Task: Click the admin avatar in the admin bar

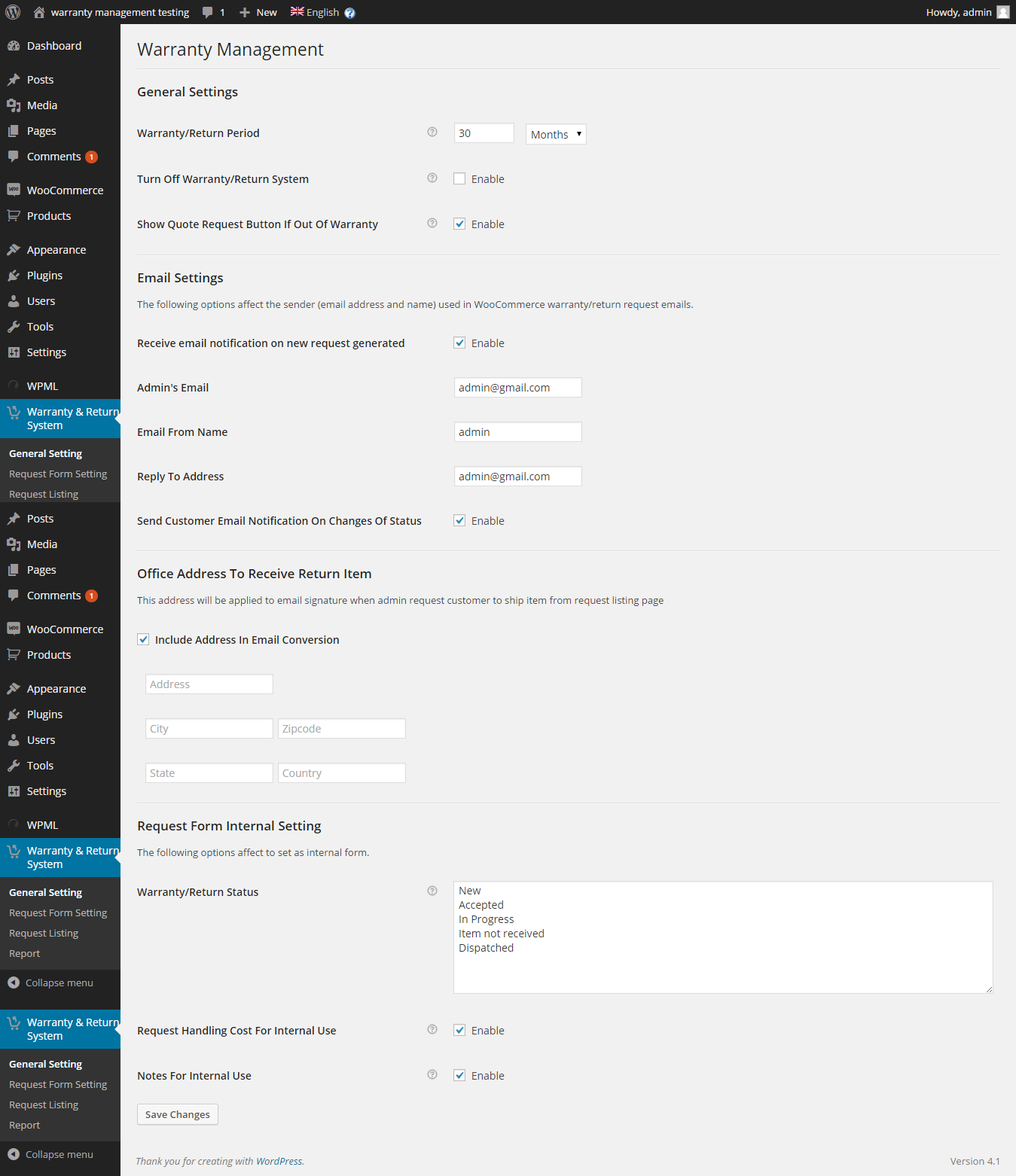Action: (x=1003, y=12)
